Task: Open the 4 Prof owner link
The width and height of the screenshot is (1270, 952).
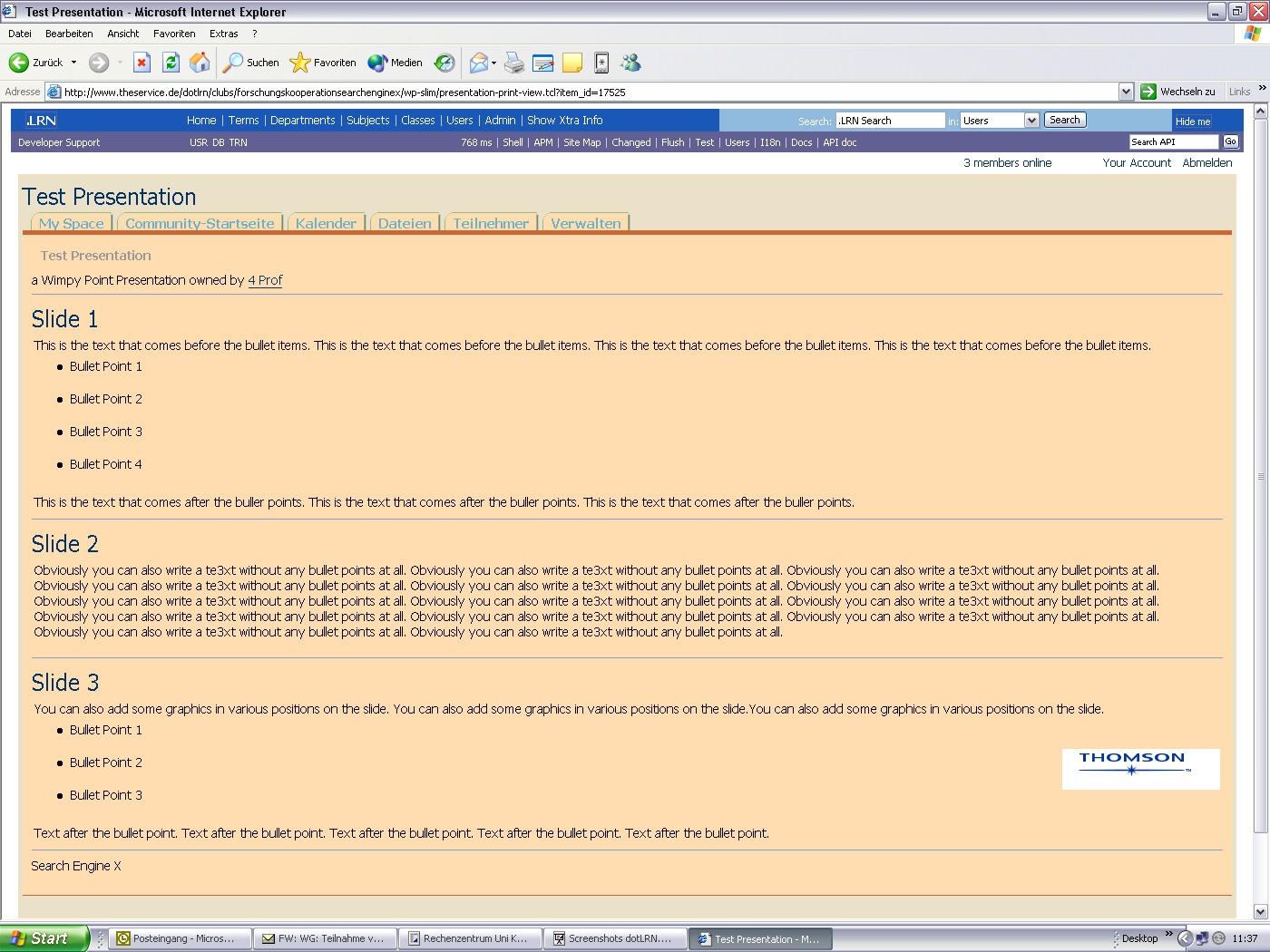Action: click(264, 280)
